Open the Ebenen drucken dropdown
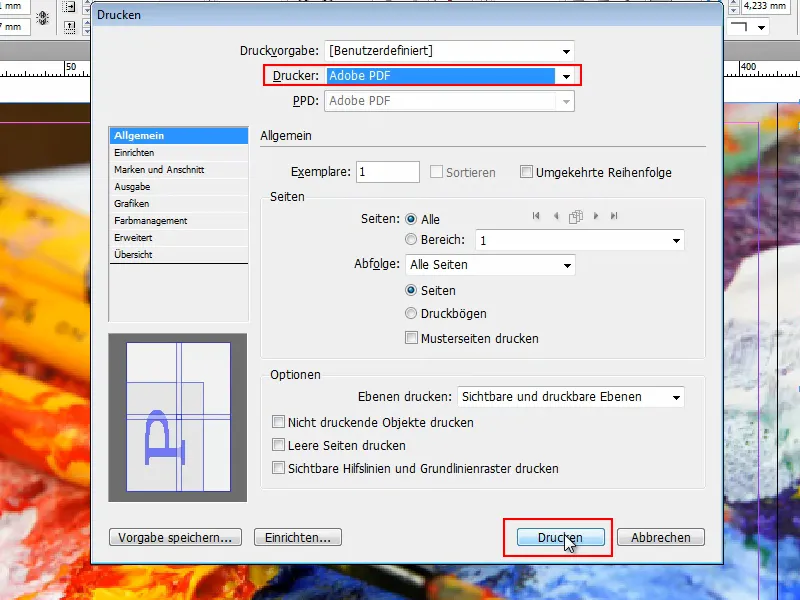The height and width of the screenshot is (600, 800). click(570, 397)
